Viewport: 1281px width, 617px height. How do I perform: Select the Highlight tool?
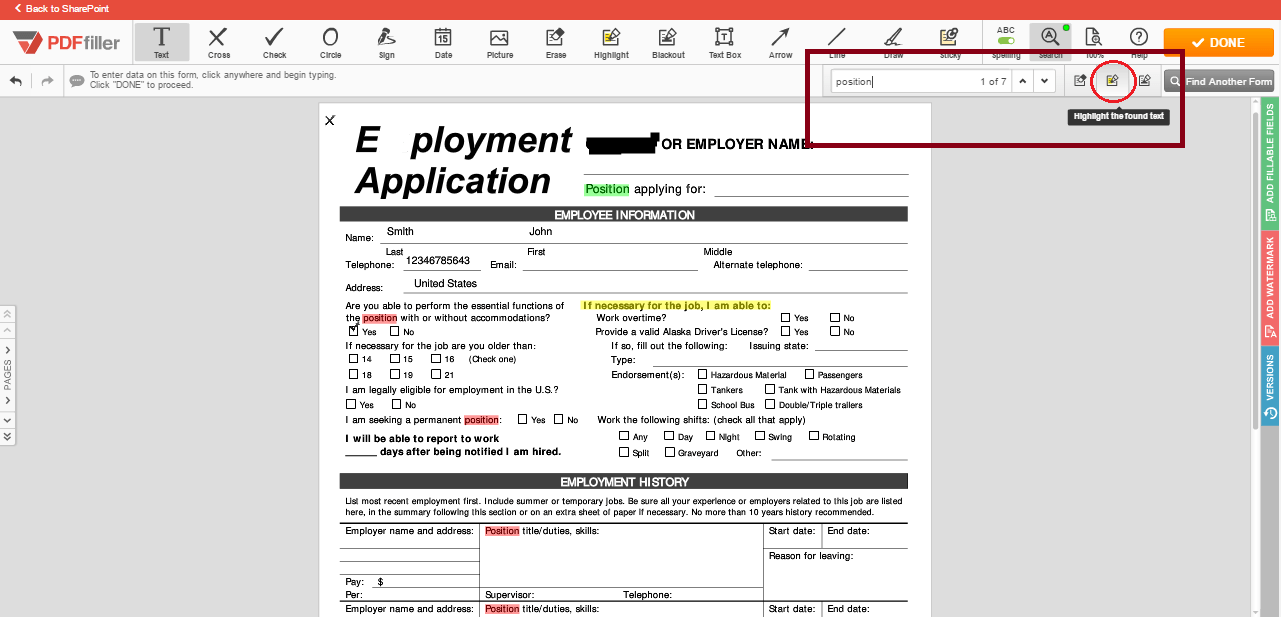click(611, 42)
